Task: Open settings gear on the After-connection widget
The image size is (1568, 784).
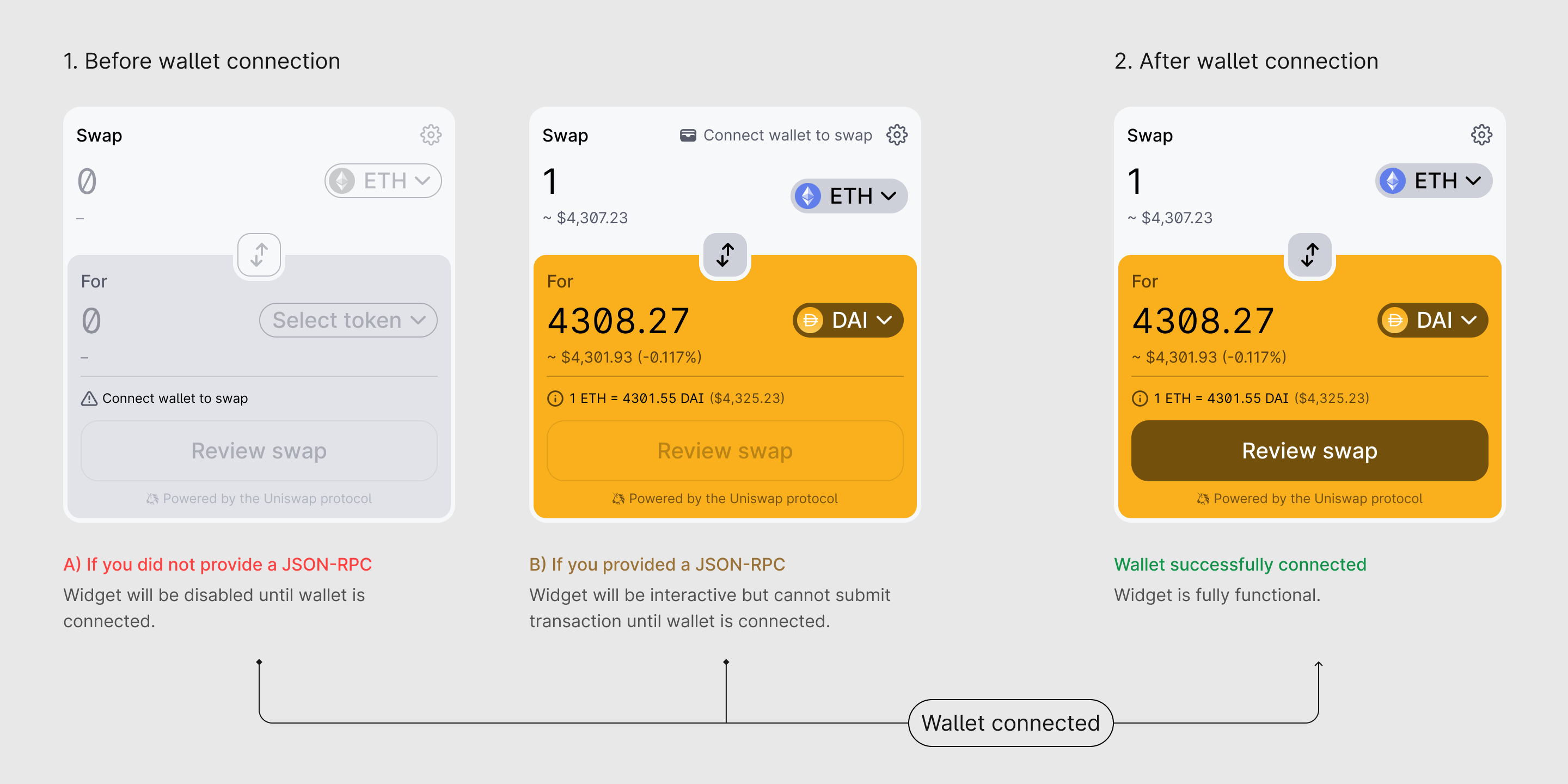Action: tap(1481, 134)
